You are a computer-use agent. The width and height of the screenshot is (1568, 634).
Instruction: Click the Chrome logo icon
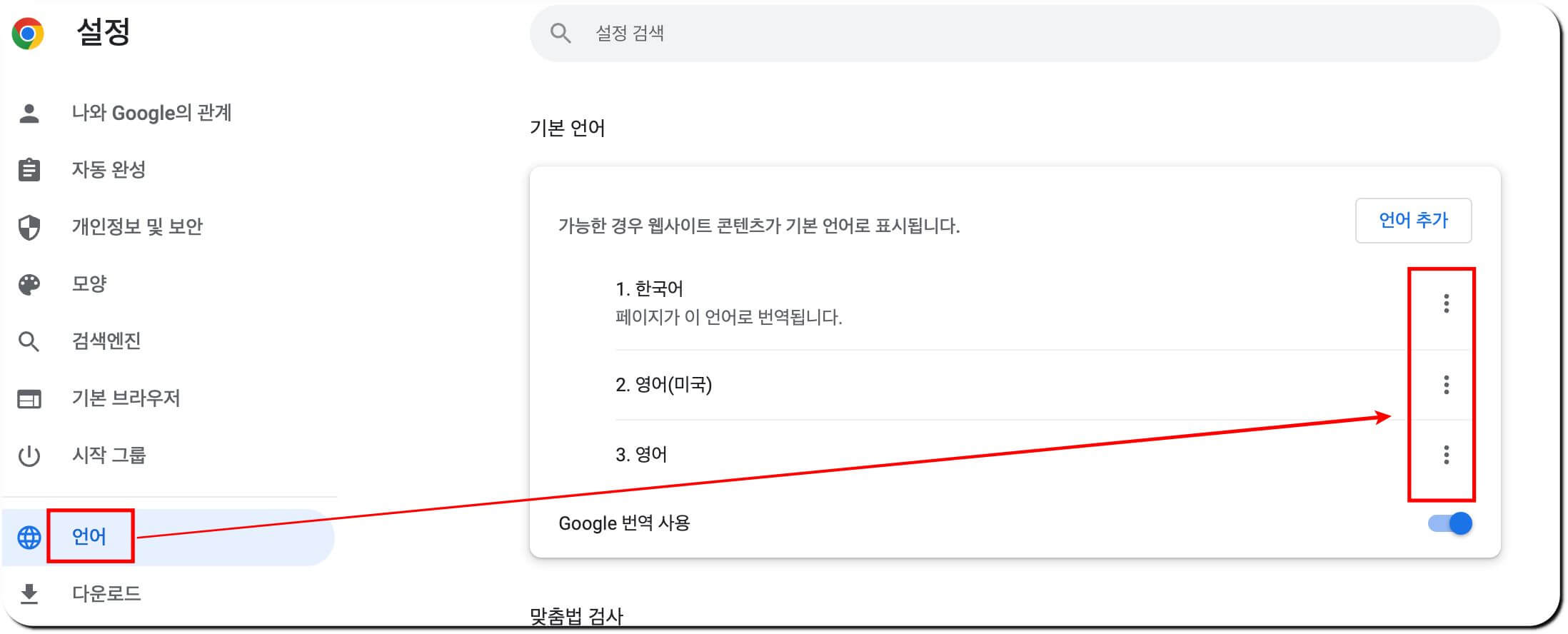coord(28,34)
